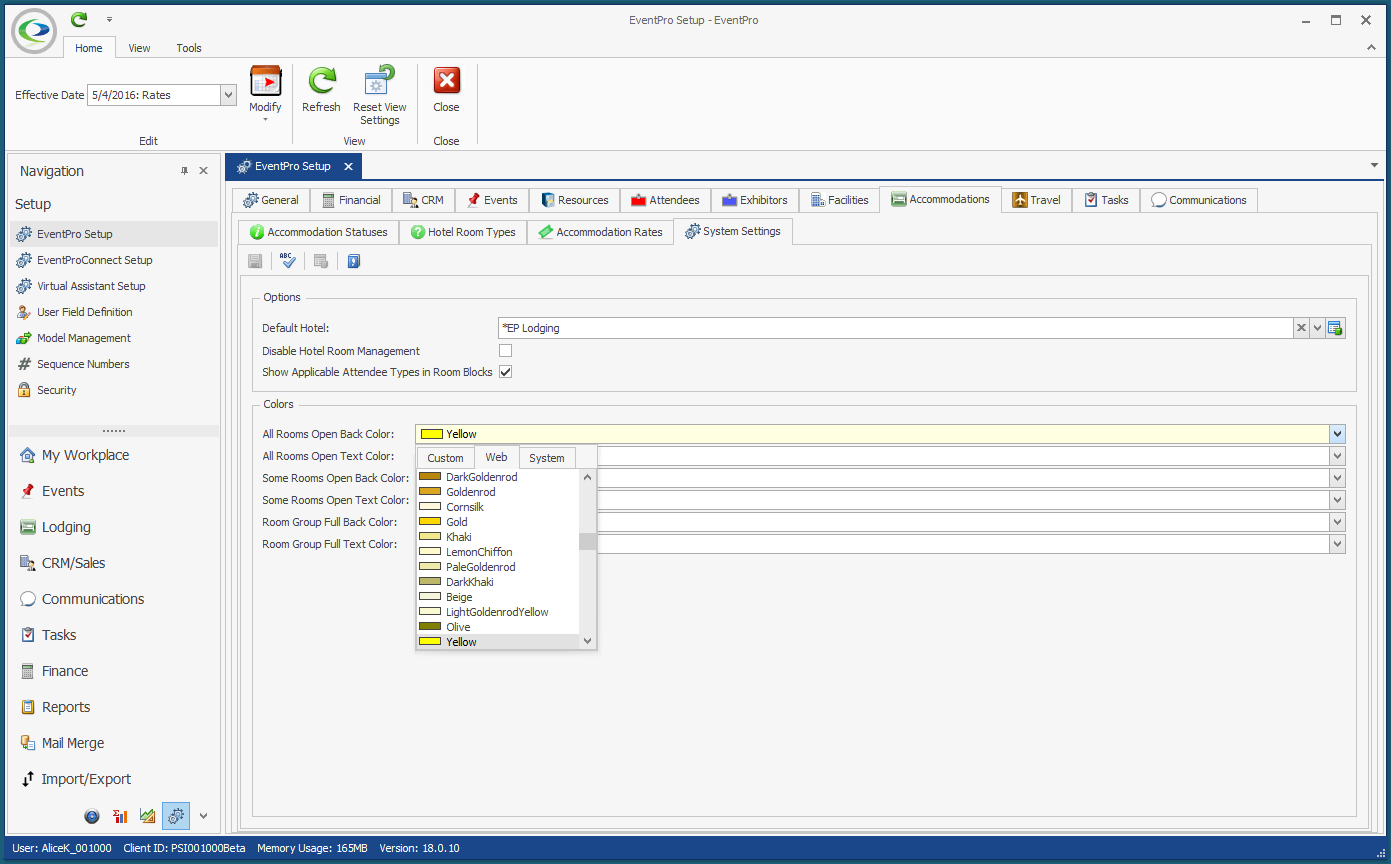
Task: Click the grey grid toolbar icon
Action: point(321,261)
